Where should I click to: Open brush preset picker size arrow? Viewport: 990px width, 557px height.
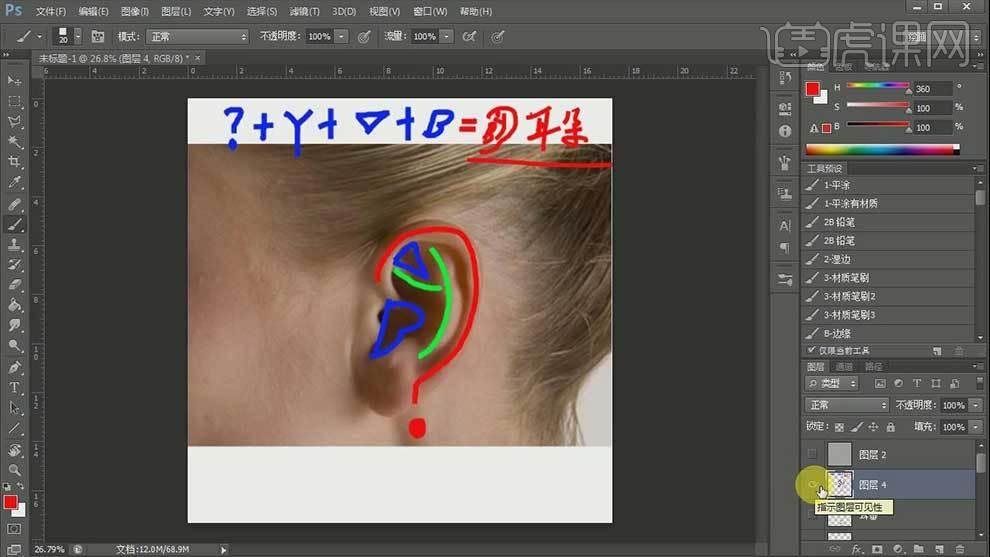coord(77,37)
